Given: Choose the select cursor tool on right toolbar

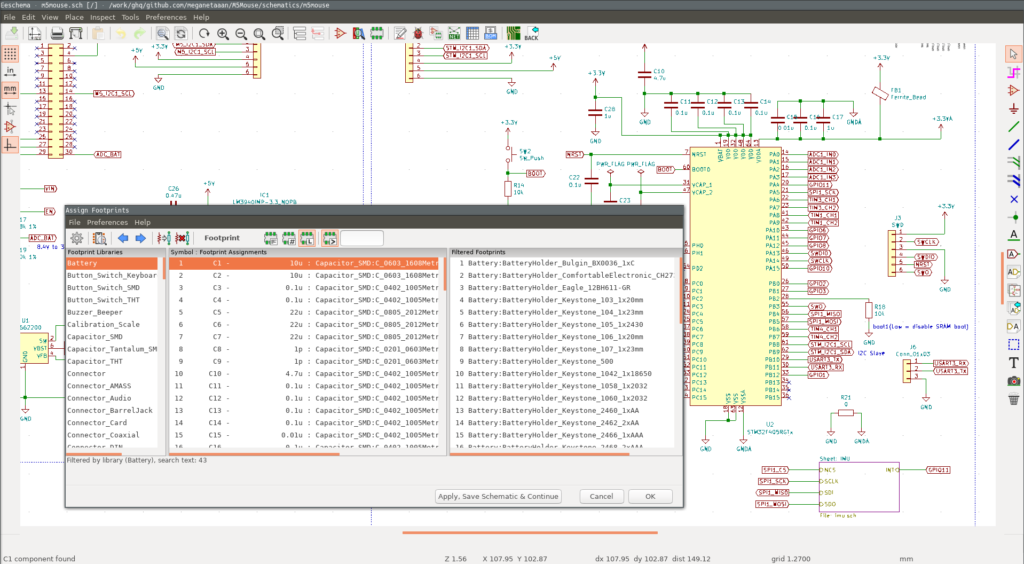Looking at the screenshot, I should pyautogui.click(x=1014, y=54).
